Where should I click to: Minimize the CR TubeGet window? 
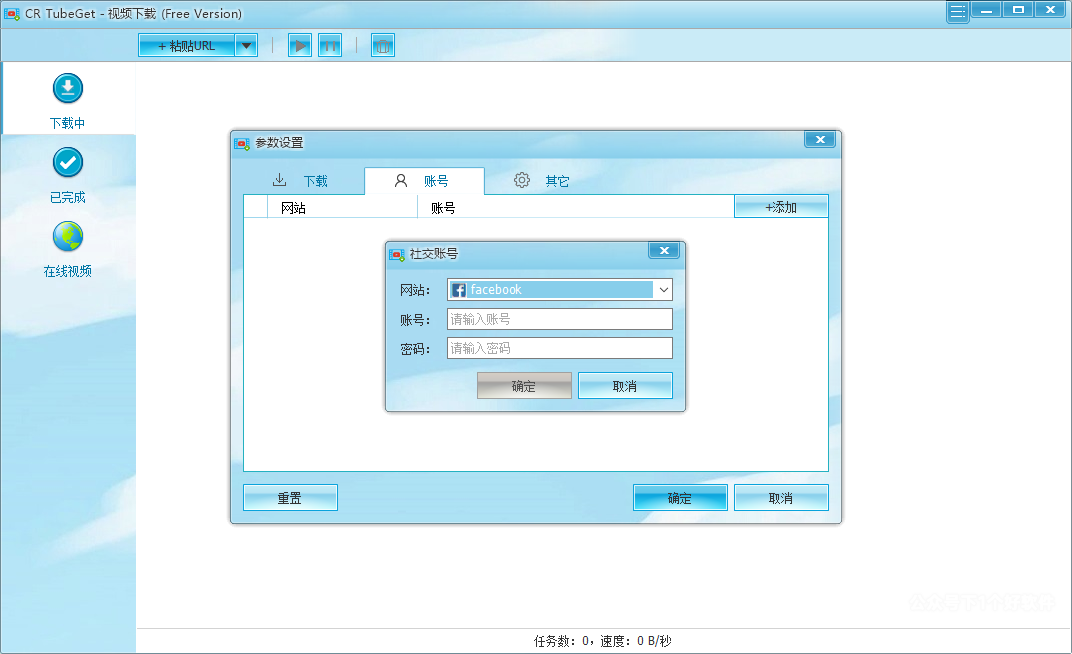987,10
